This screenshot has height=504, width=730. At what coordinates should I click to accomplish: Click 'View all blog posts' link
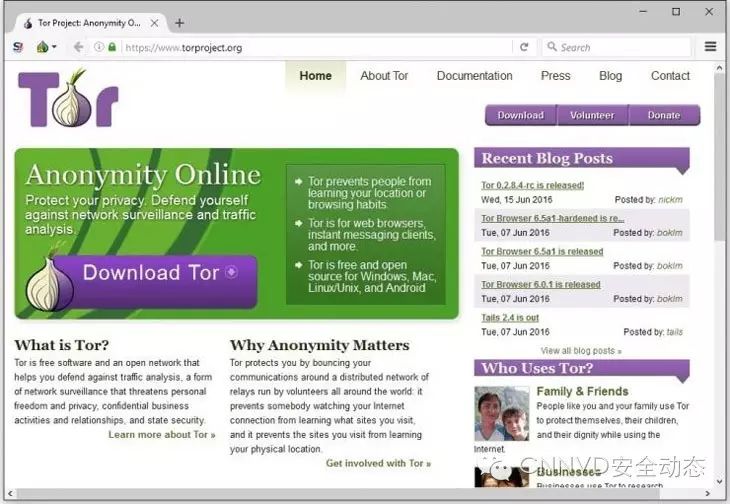coord(581,350)
